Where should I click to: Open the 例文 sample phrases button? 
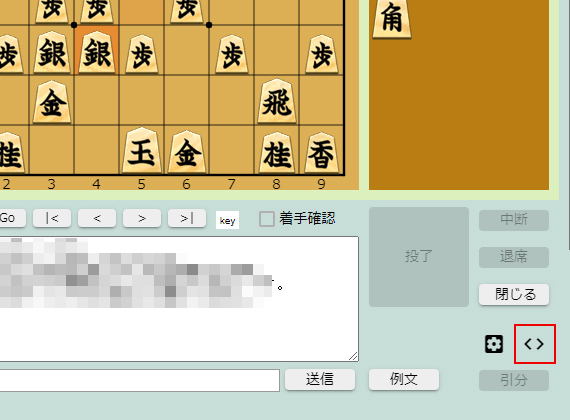[404, 380]
